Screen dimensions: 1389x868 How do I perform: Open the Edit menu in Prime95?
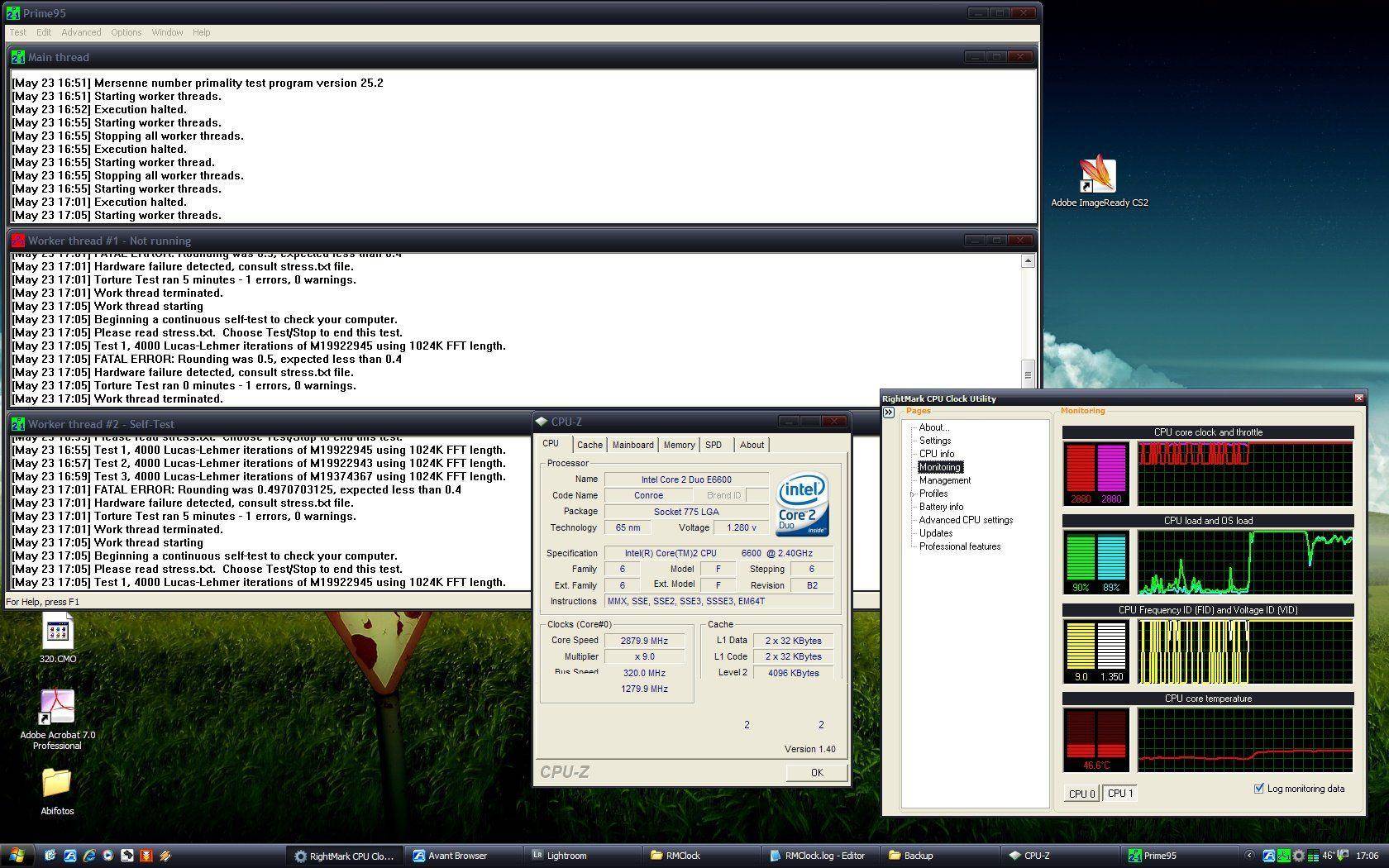[44, 32]
